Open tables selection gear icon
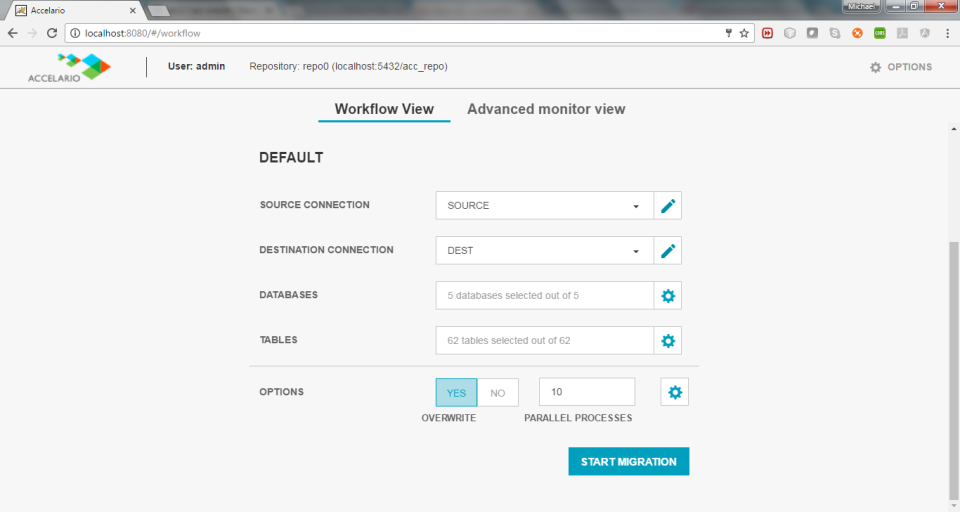Screen dimensions: 960x512 click(x=668, y=341)
